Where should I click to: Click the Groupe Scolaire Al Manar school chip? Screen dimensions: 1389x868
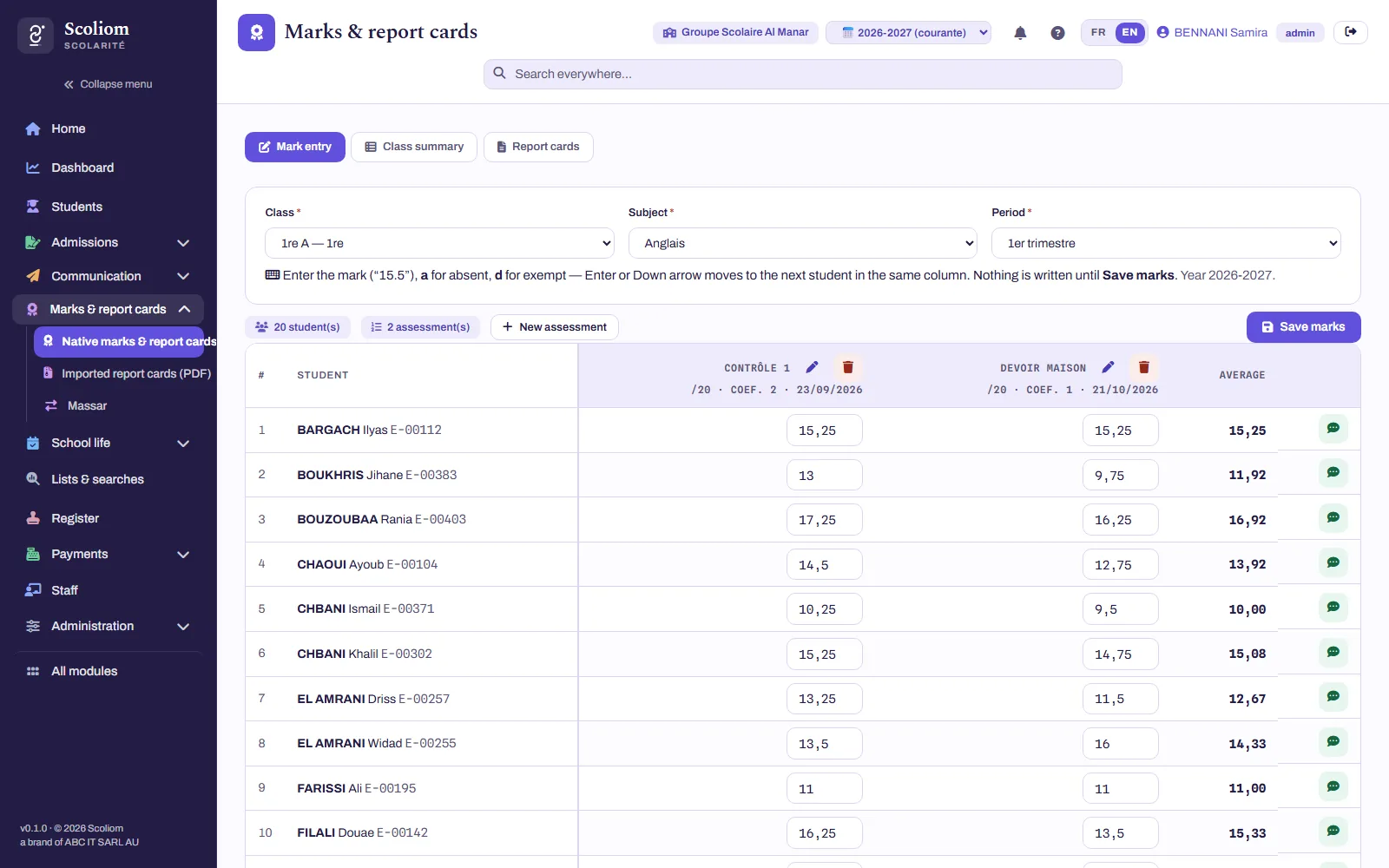(x=735, y=32)
